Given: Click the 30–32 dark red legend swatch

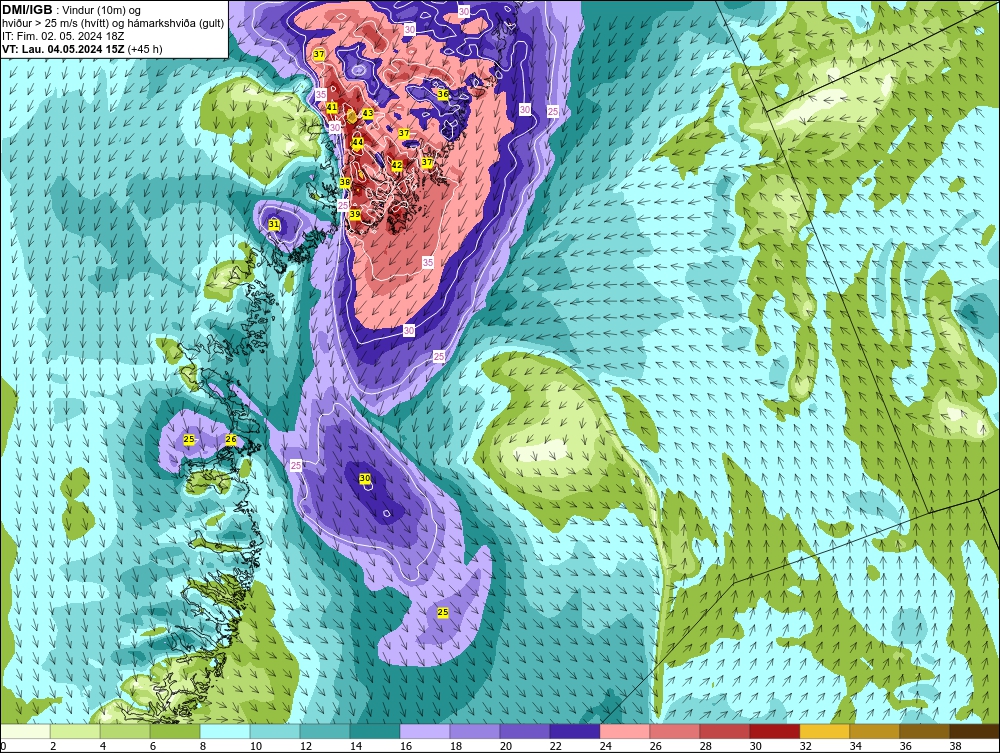Looking at the screenshot, I should click(x=775, y=731).
